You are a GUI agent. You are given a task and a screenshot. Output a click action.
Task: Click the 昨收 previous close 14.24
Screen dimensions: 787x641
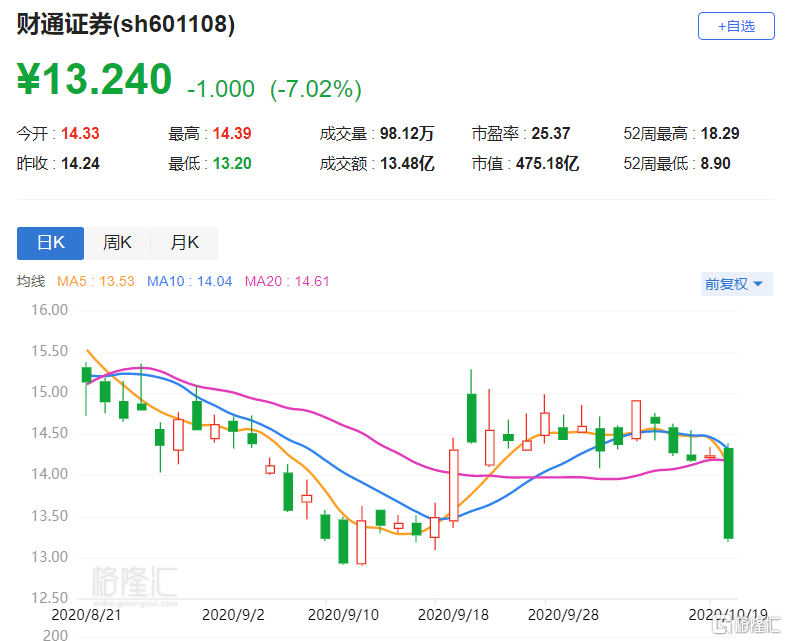pos(80,164)
